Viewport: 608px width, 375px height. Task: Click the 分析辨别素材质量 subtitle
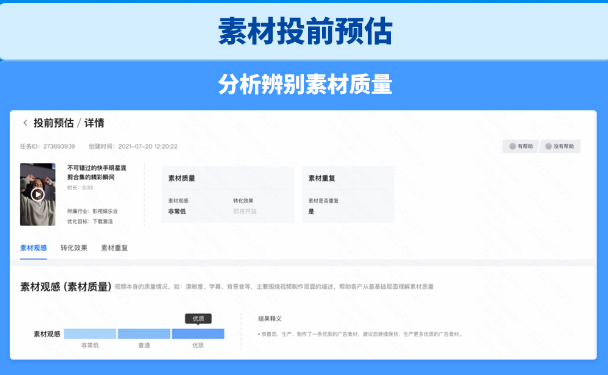coord(305,84)
